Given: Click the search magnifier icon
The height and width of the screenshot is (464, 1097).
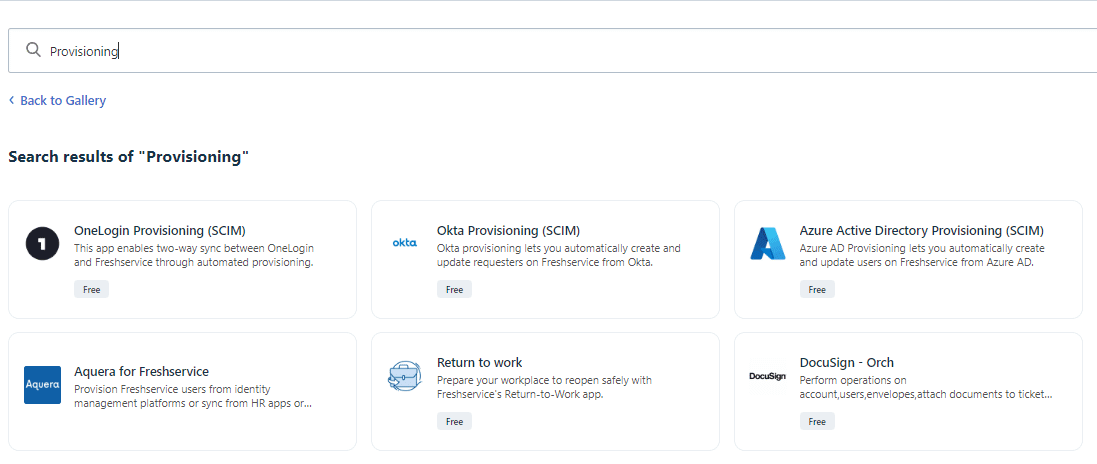Looking at the screenshot, I should coord(33,50).
